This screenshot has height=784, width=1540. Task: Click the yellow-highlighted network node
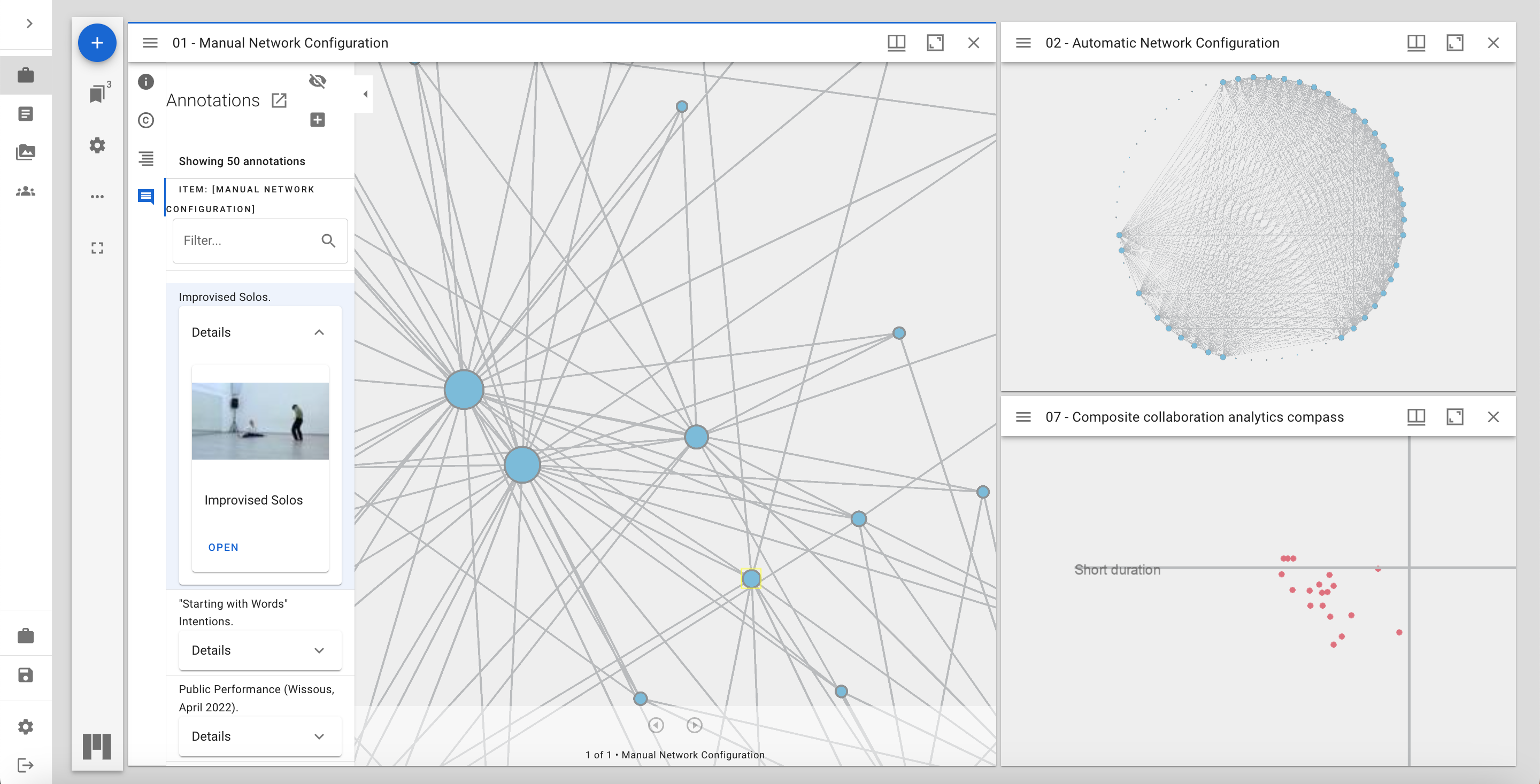point(751,578)
